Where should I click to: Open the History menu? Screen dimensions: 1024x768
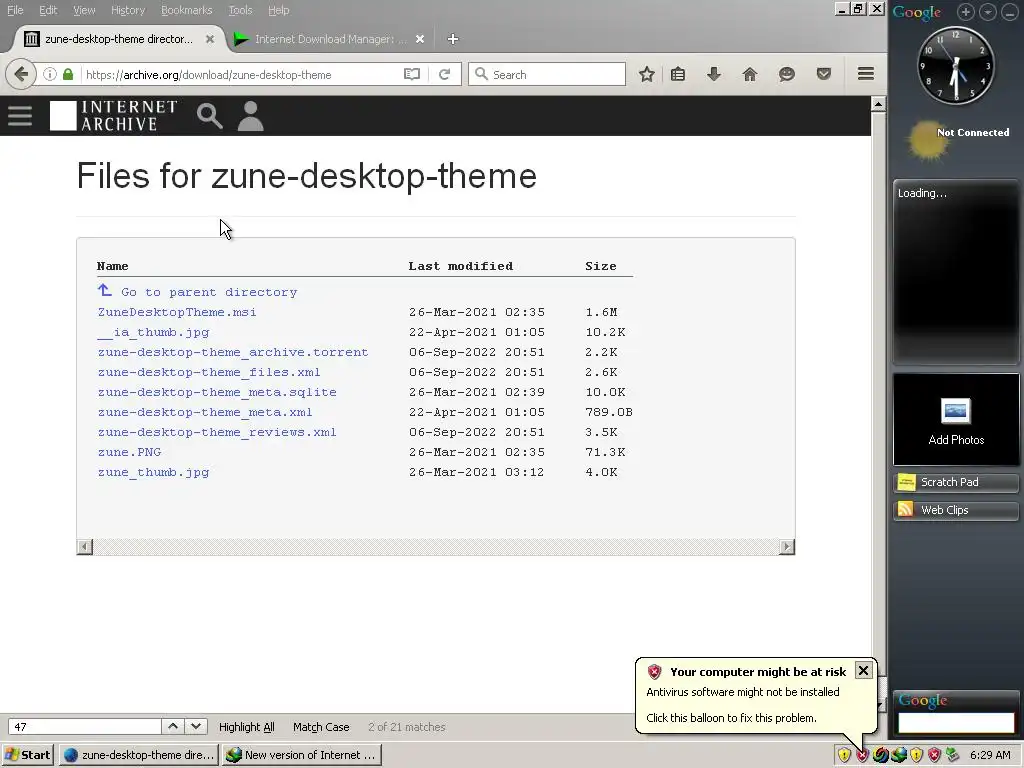pyautogui.click(x=128, y=10)
